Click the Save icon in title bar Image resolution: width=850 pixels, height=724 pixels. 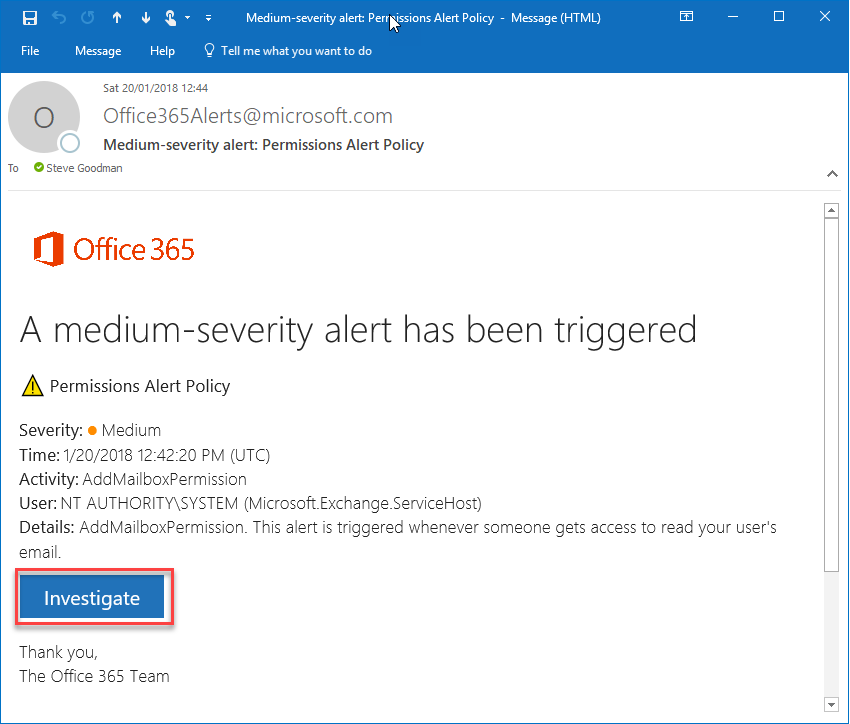tap(30, 17)
